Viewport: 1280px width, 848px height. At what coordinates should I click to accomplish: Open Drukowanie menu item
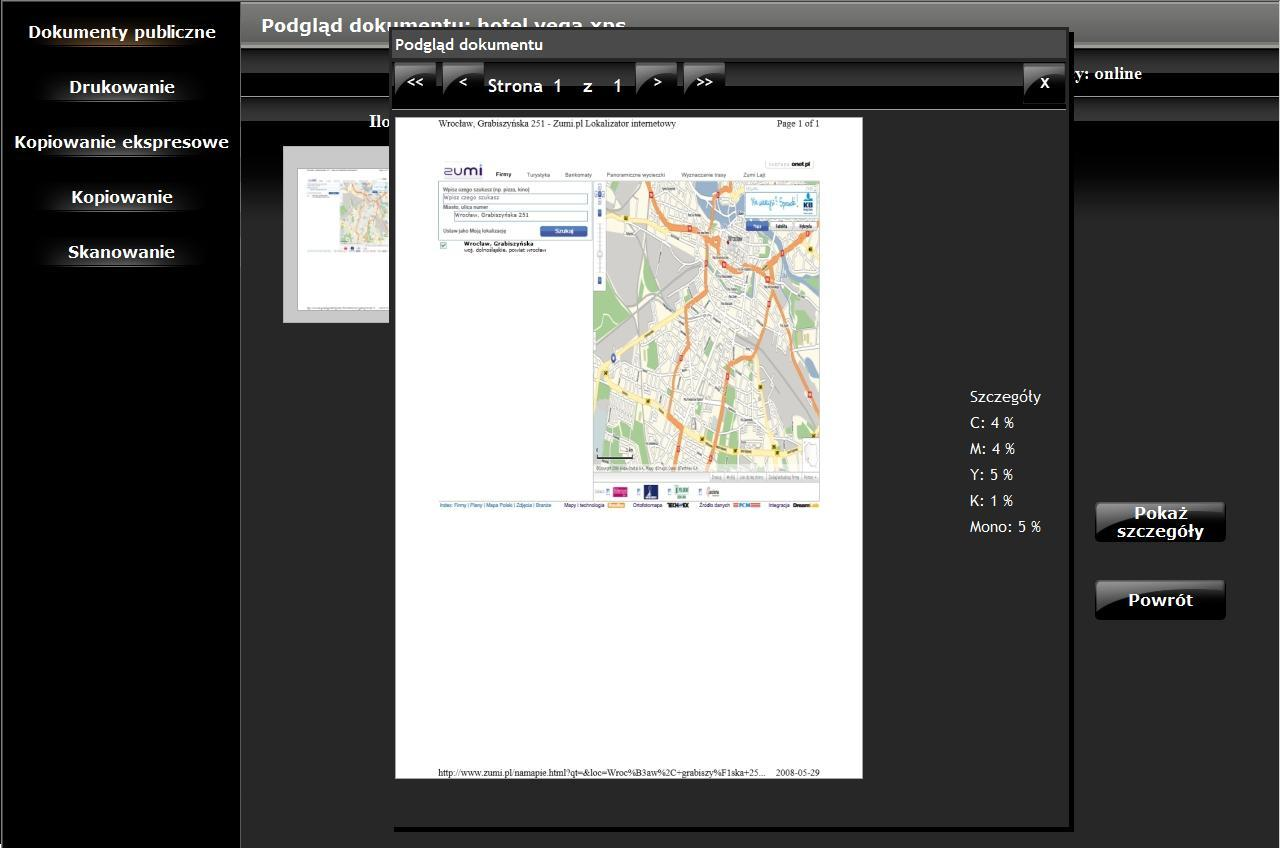pyautogui.click(x=122, y=87)
